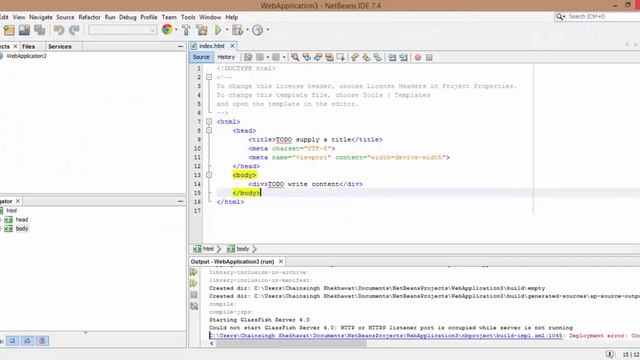Screen dimensions: 640x360
Task: Click the Undo arrow in main toolbar
Action: click(x=59, y=30)
